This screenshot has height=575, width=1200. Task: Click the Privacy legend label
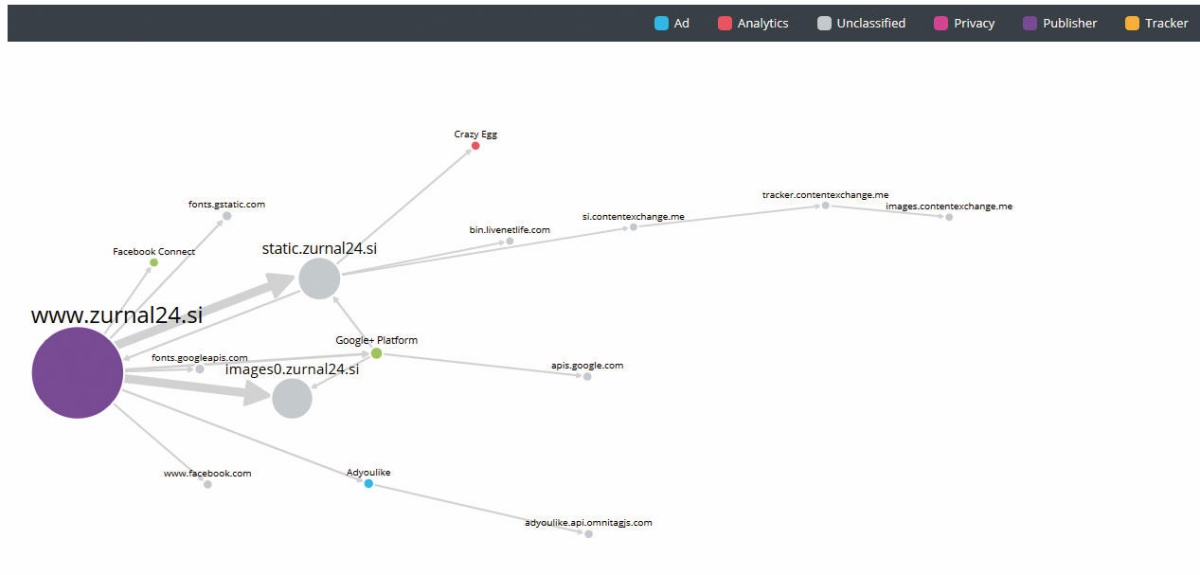coord(974,24)
